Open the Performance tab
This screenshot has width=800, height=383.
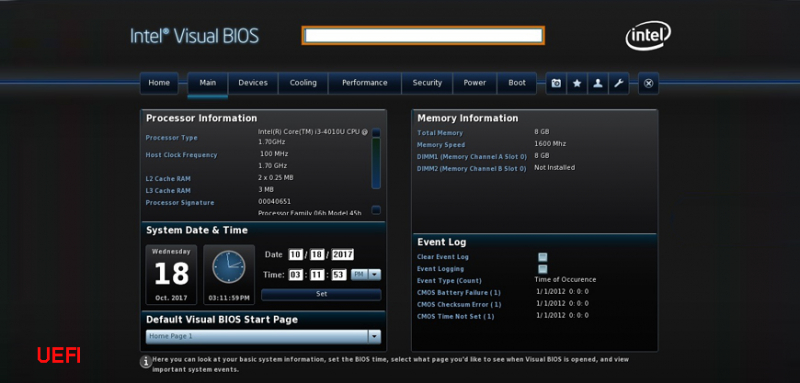365,83
